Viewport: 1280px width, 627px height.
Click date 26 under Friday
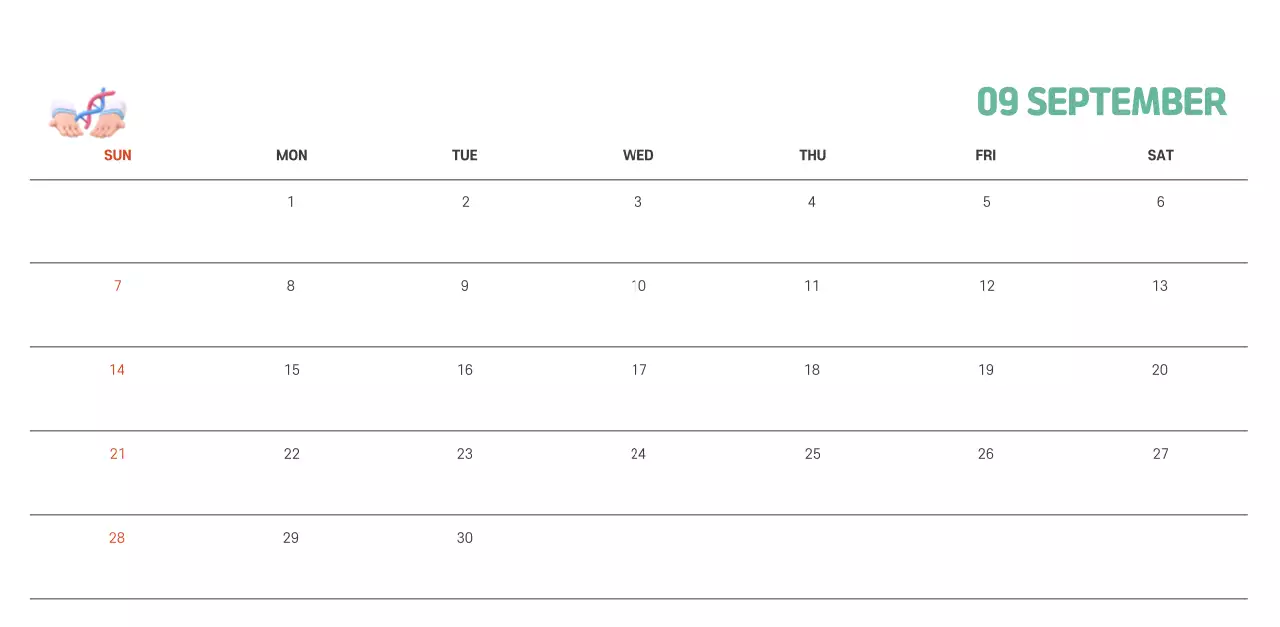tap(986, 454)
